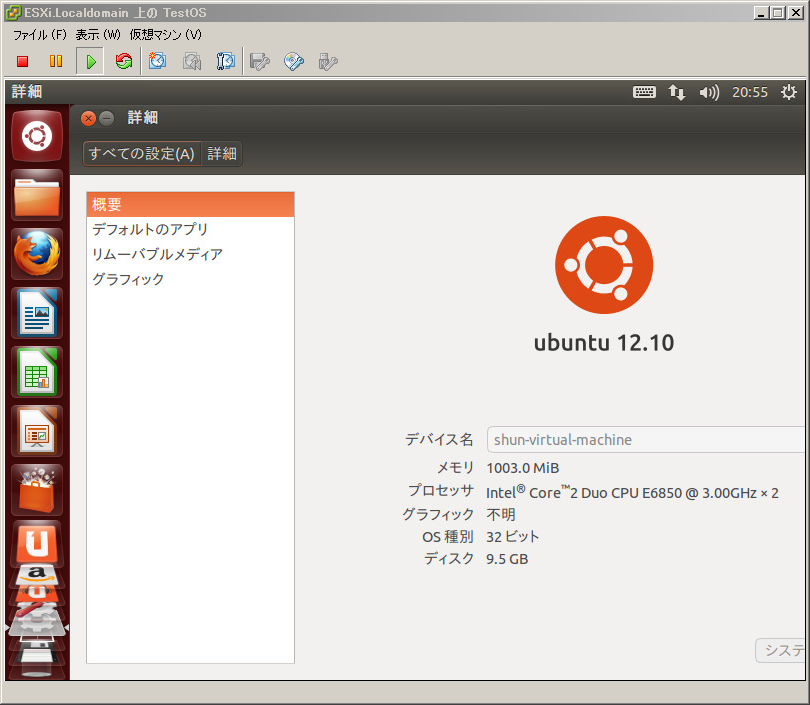Minimize the 詳細 settings window
This screenshot has width=810, height=705.
(106, 118)
